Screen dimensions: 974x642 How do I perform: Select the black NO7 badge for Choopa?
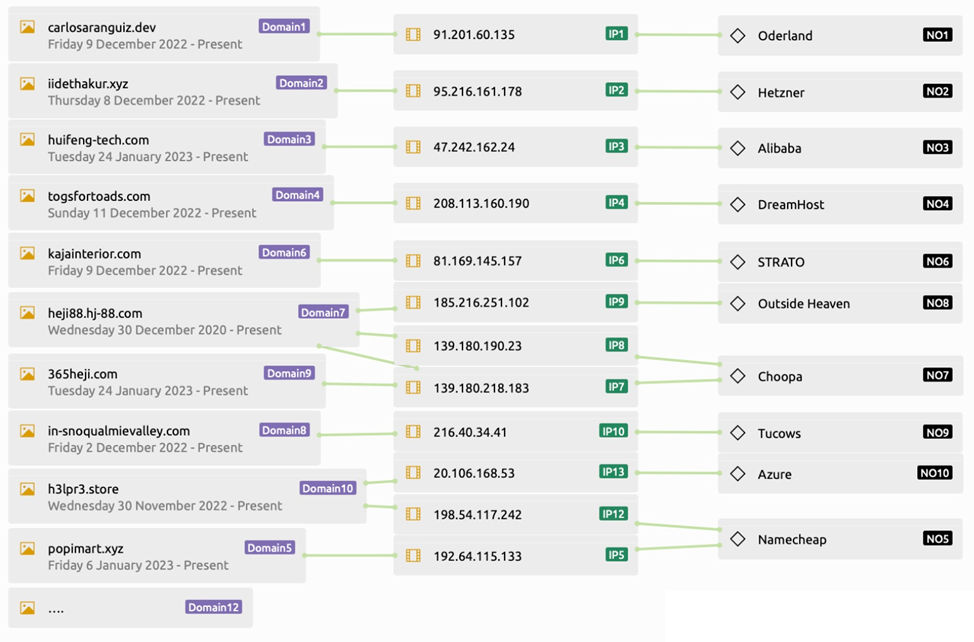[937, 375]
